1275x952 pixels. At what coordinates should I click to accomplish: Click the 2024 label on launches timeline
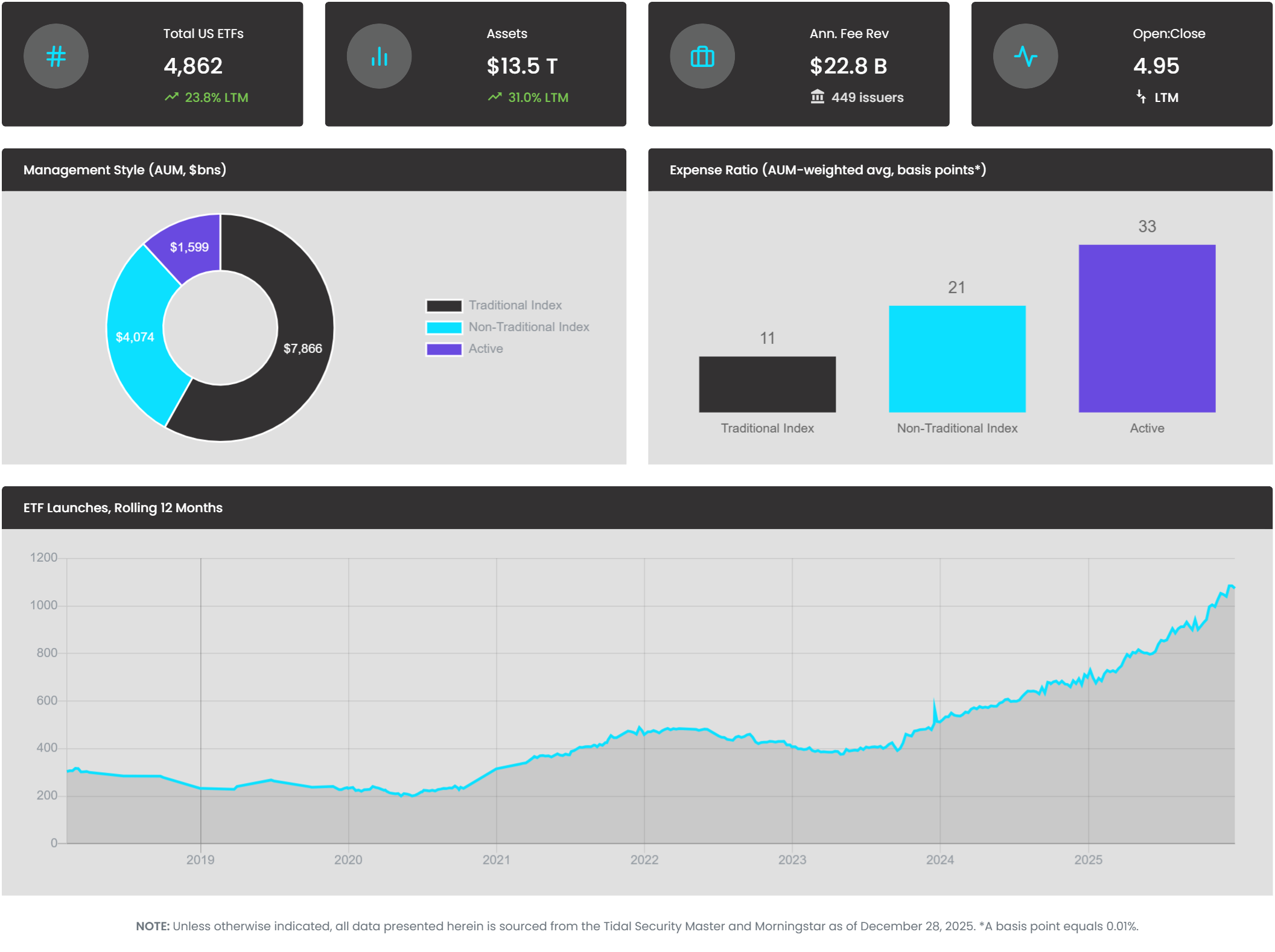[x=940, y=860]
